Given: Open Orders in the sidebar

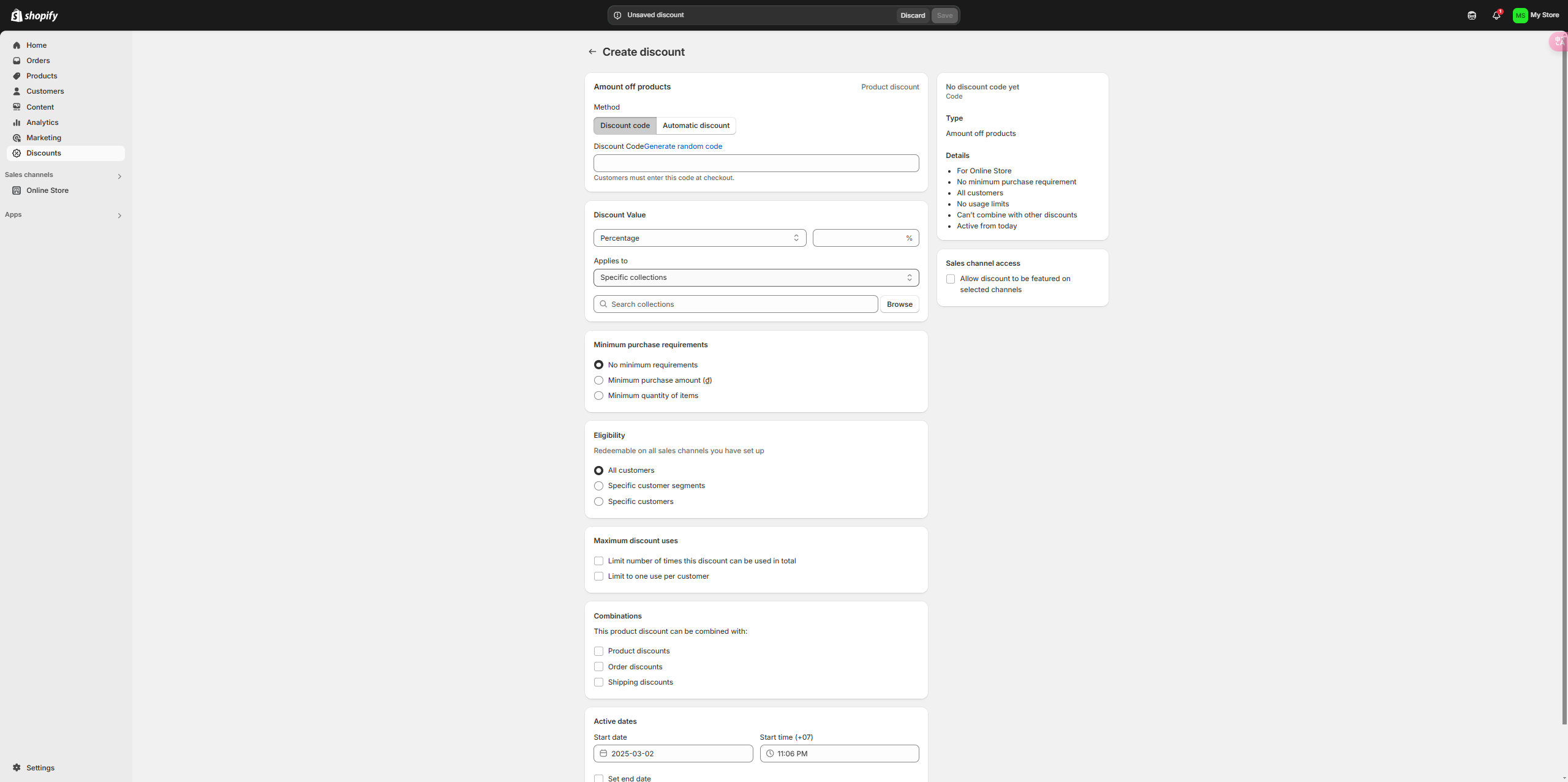Looking at the screenshot, I should tap(66, 61).
